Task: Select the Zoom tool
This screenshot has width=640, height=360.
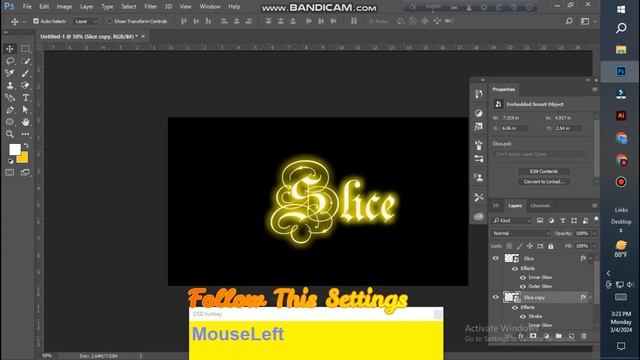Action: pyautogui.click(x=10, y=134)
